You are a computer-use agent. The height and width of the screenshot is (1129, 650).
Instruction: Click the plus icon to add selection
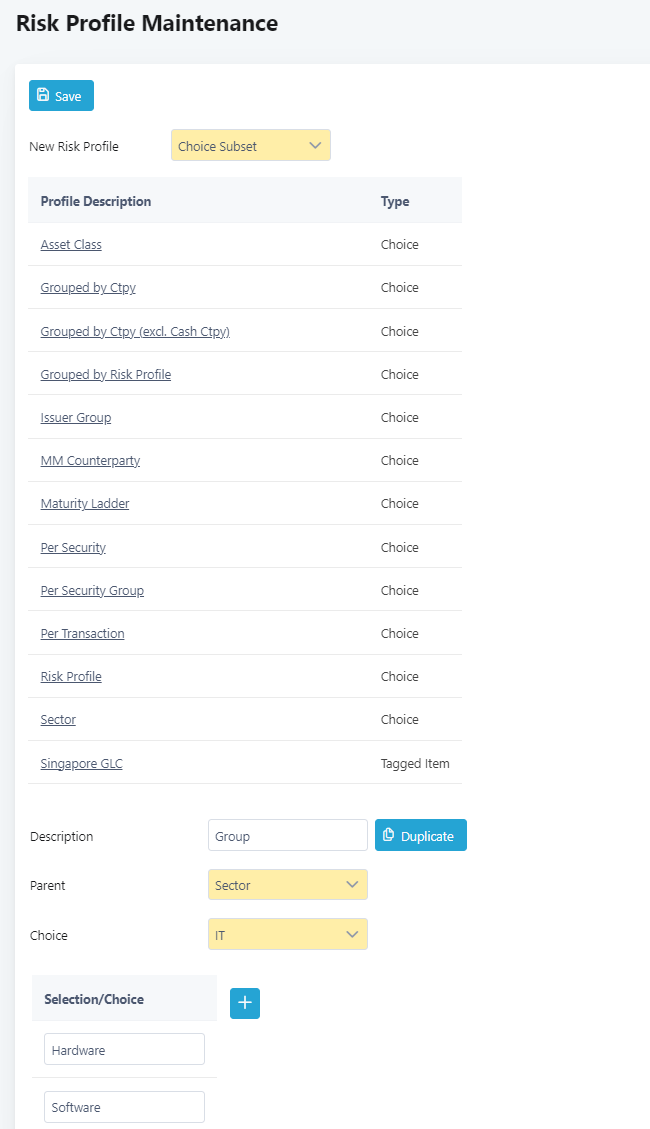click(x=245, y=1003)
